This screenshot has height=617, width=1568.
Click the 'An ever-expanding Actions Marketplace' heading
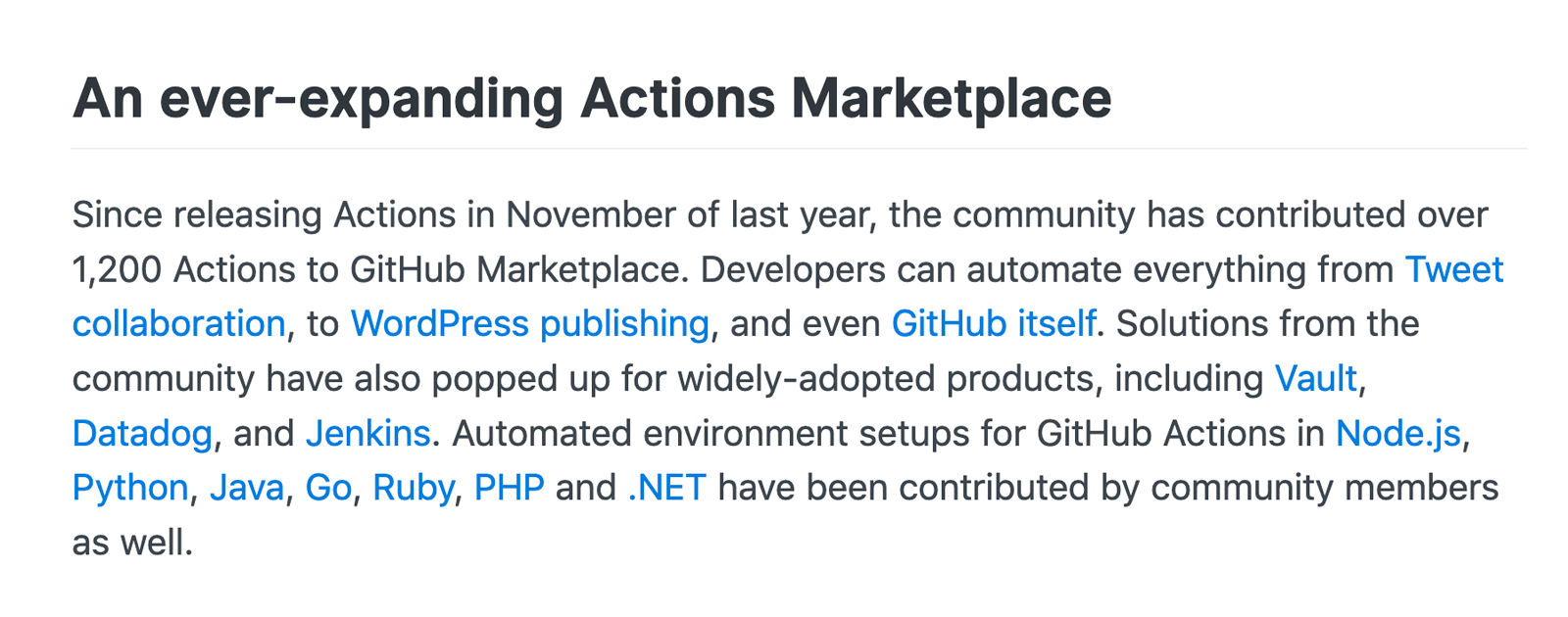[x=592, y=99]
